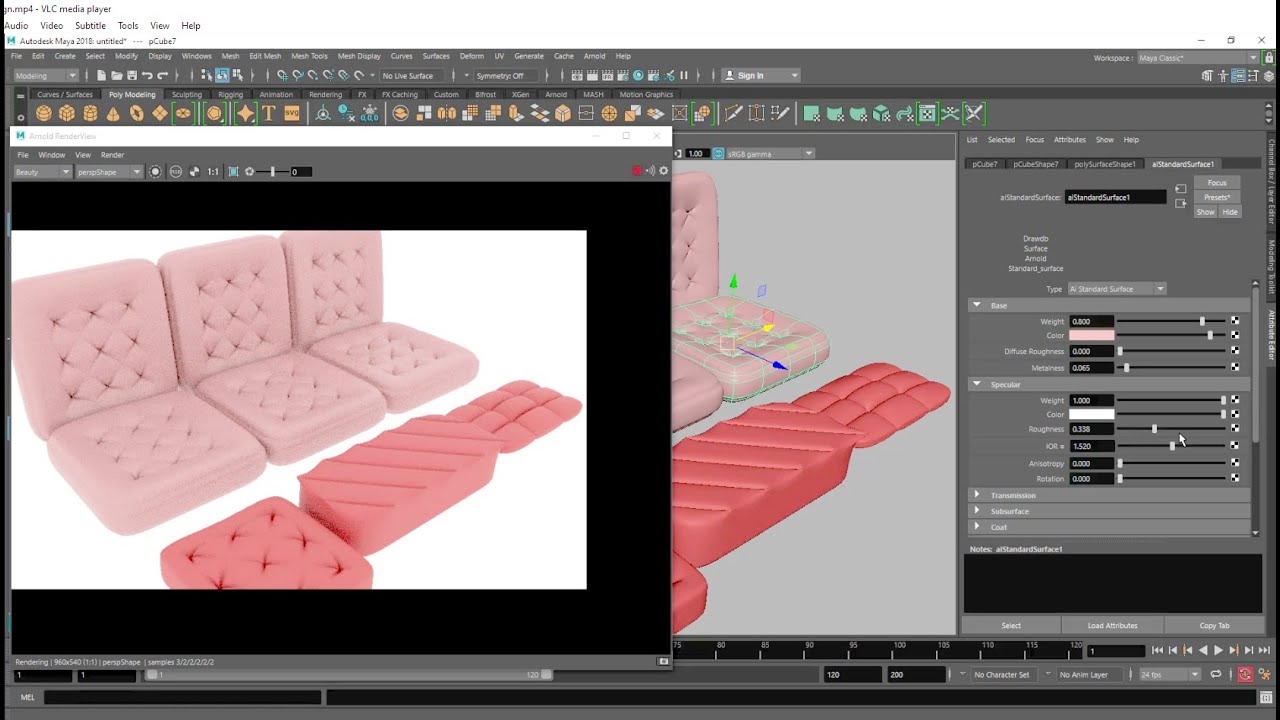The height and width of the screenshot is (720, 1280).
Task: Click the Focus button
Action: (1217, 183)
